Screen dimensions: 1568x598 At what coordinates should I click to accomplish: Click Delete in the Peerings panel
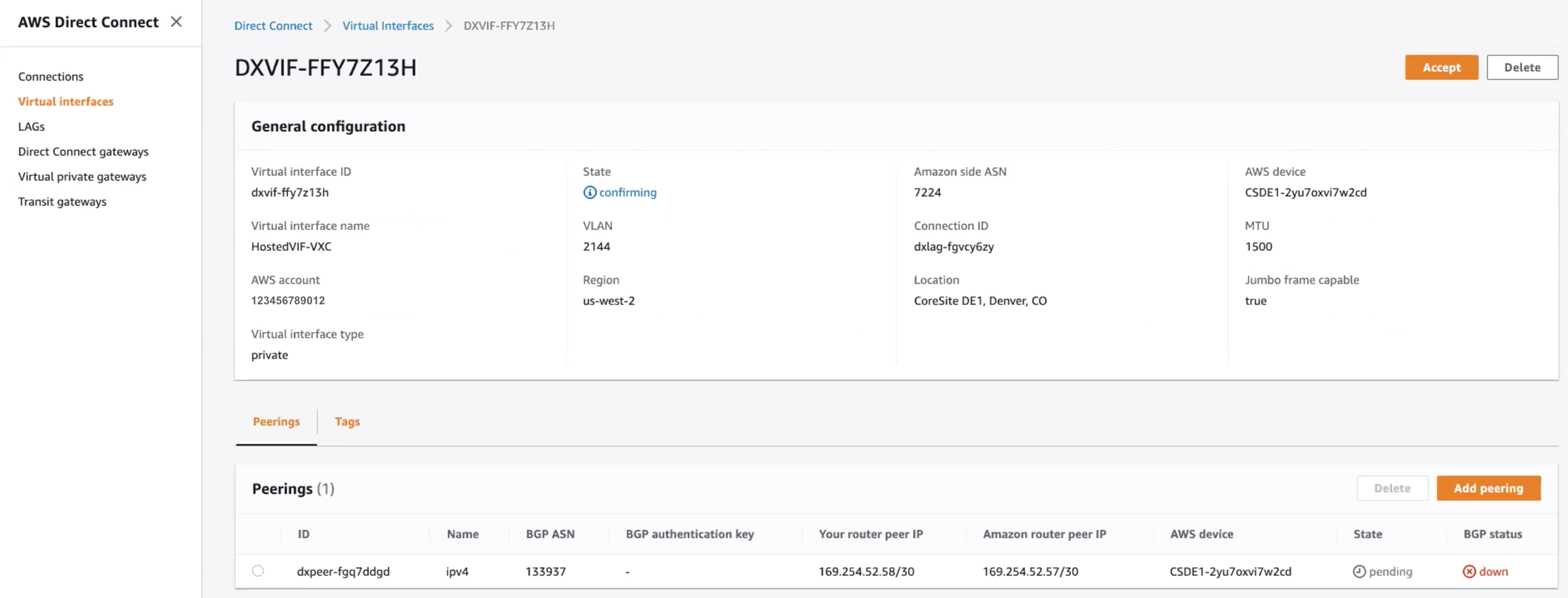[x=1393, y=488]
